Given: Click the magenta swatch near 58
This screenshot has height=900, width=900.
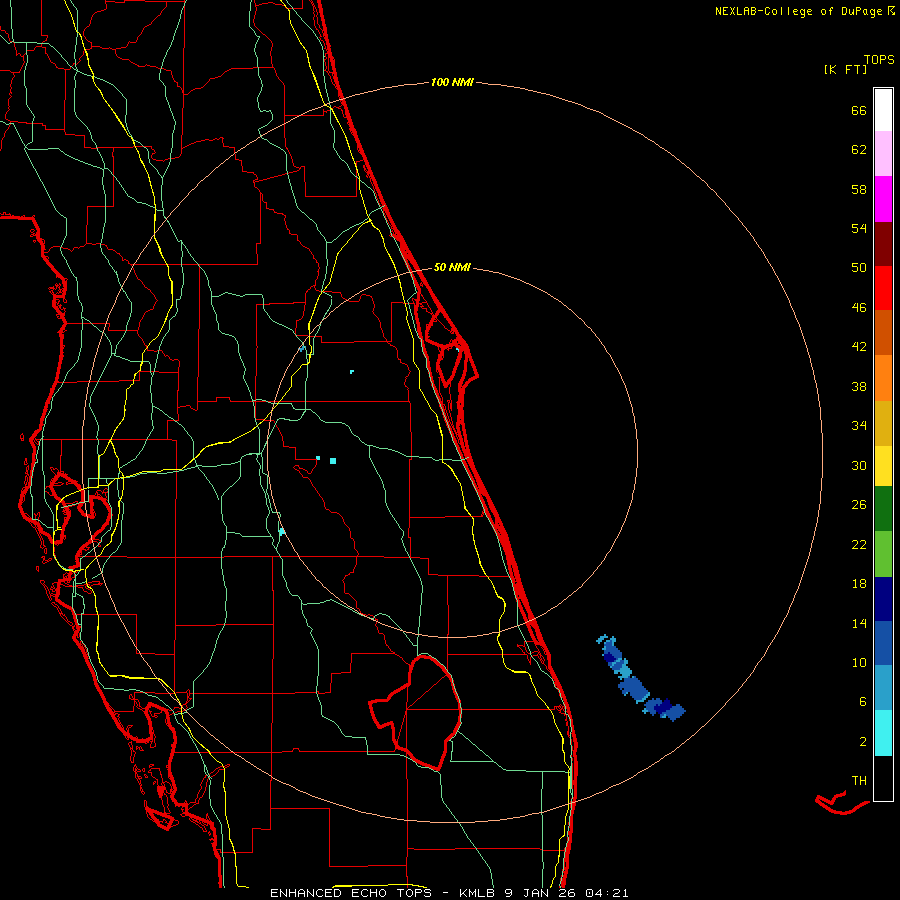Looking at the screenshot, I should 883,199.
